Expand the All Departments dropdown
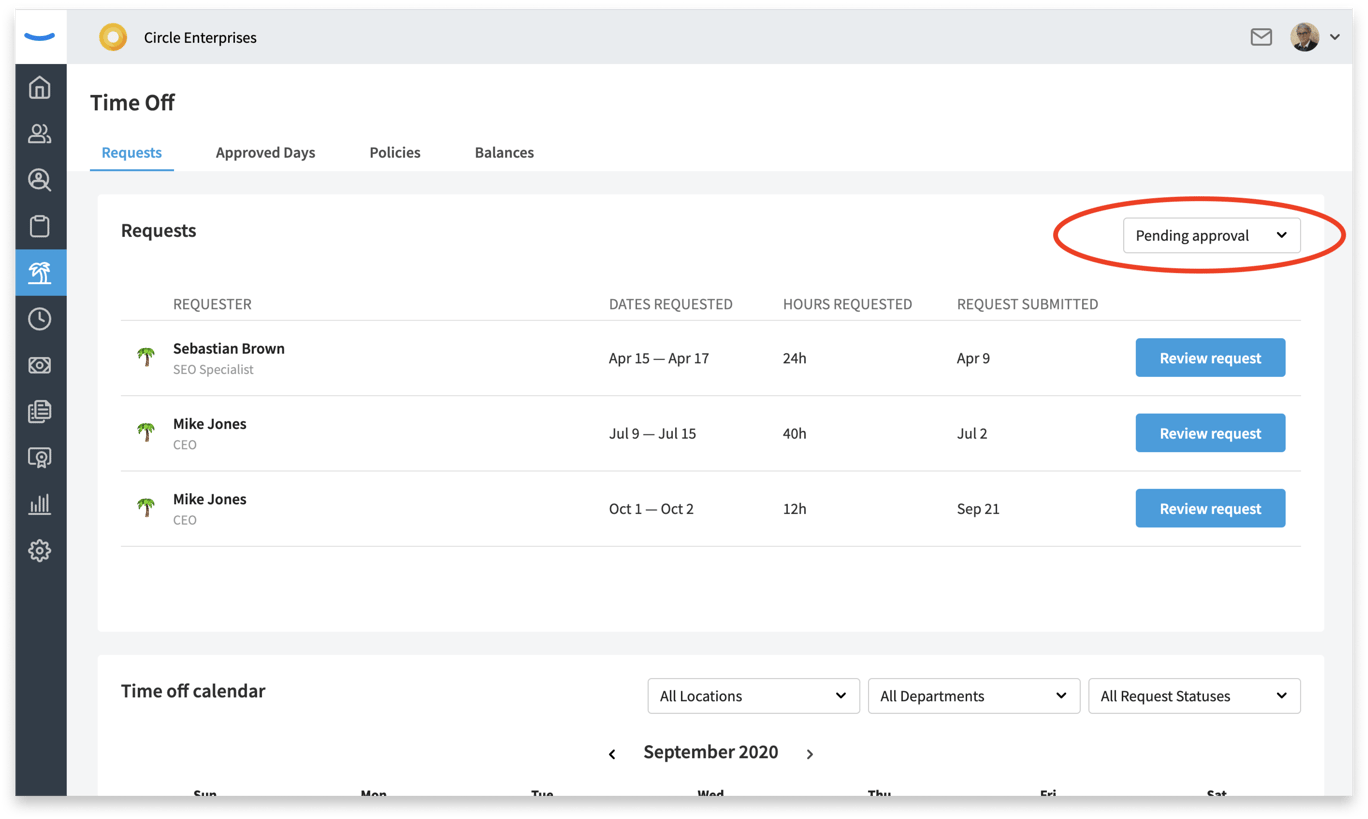This screenshot has width=1368, height=819. (x=973, y=696)
